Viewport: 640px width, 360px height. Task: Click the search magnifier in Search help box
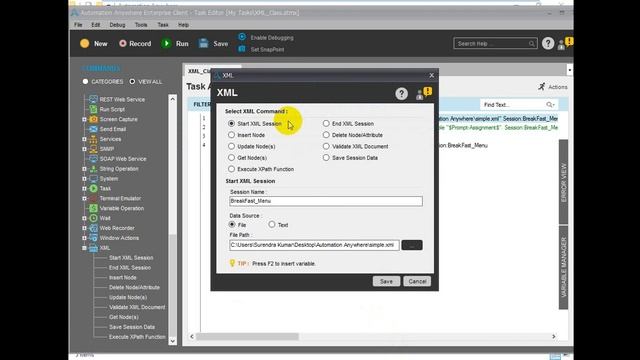point(531,44)
